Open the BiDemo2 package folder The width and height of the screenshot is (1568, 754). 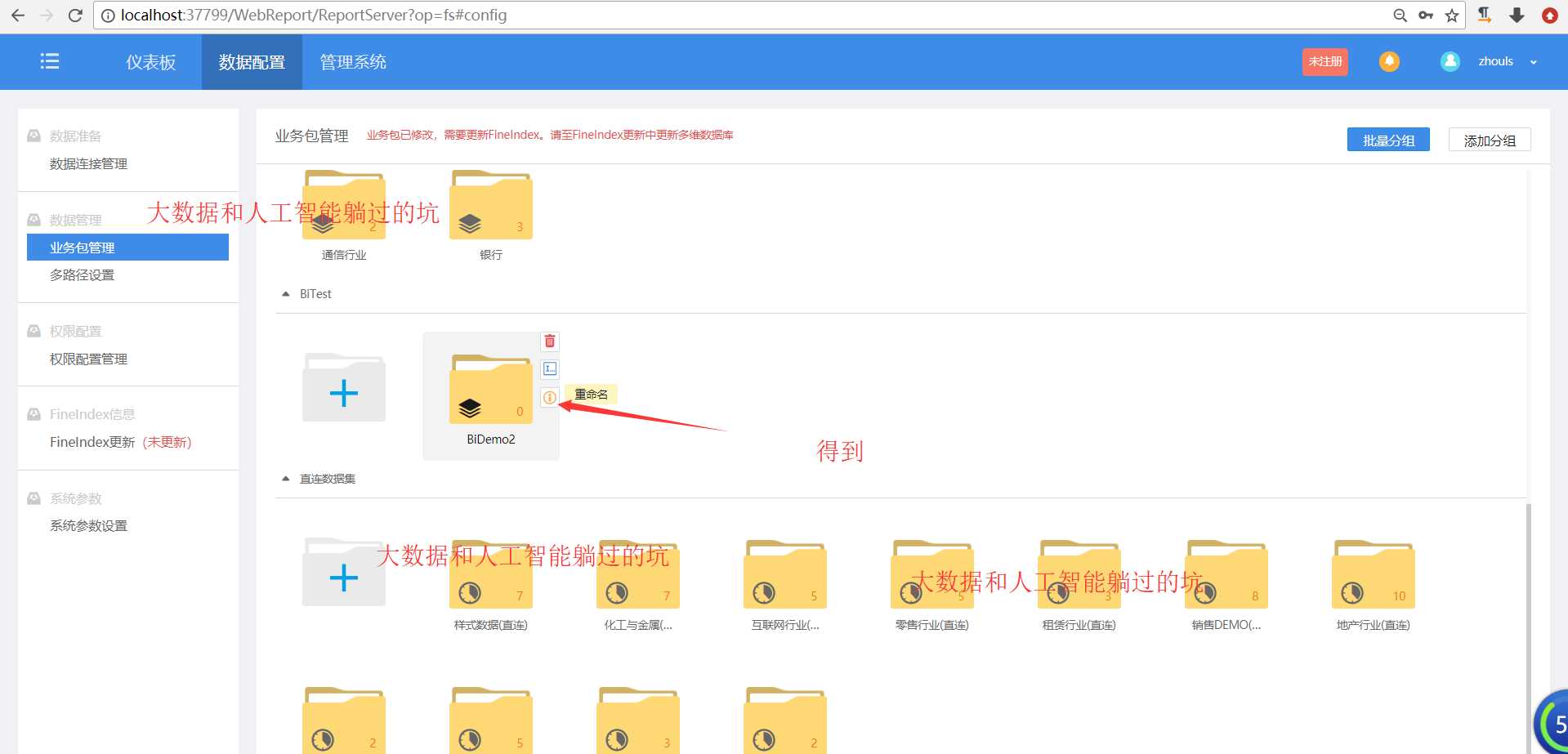491,389
